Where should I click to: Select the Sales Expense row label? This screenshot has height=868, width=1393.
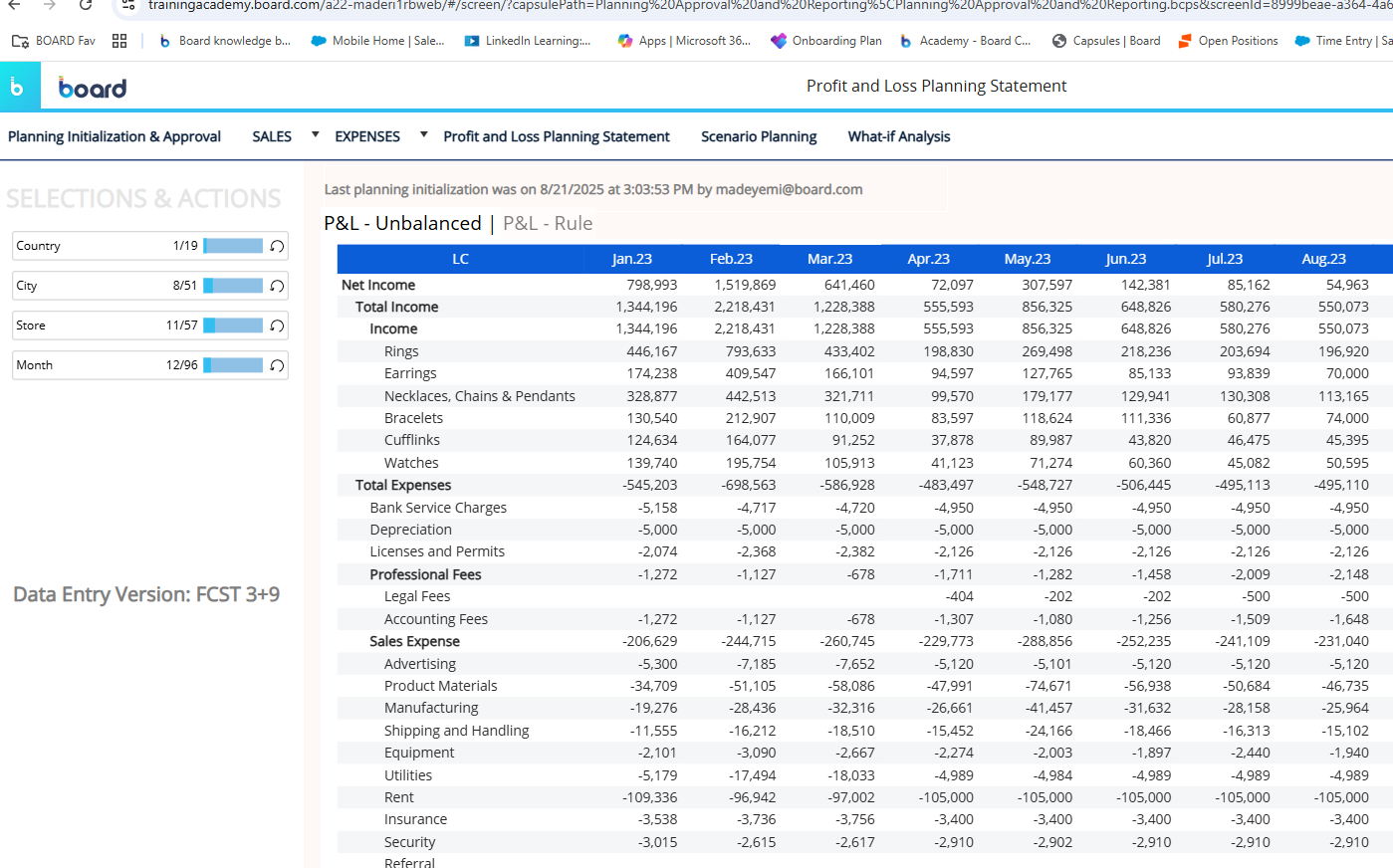pyautogui.click(x=414, y=641)
